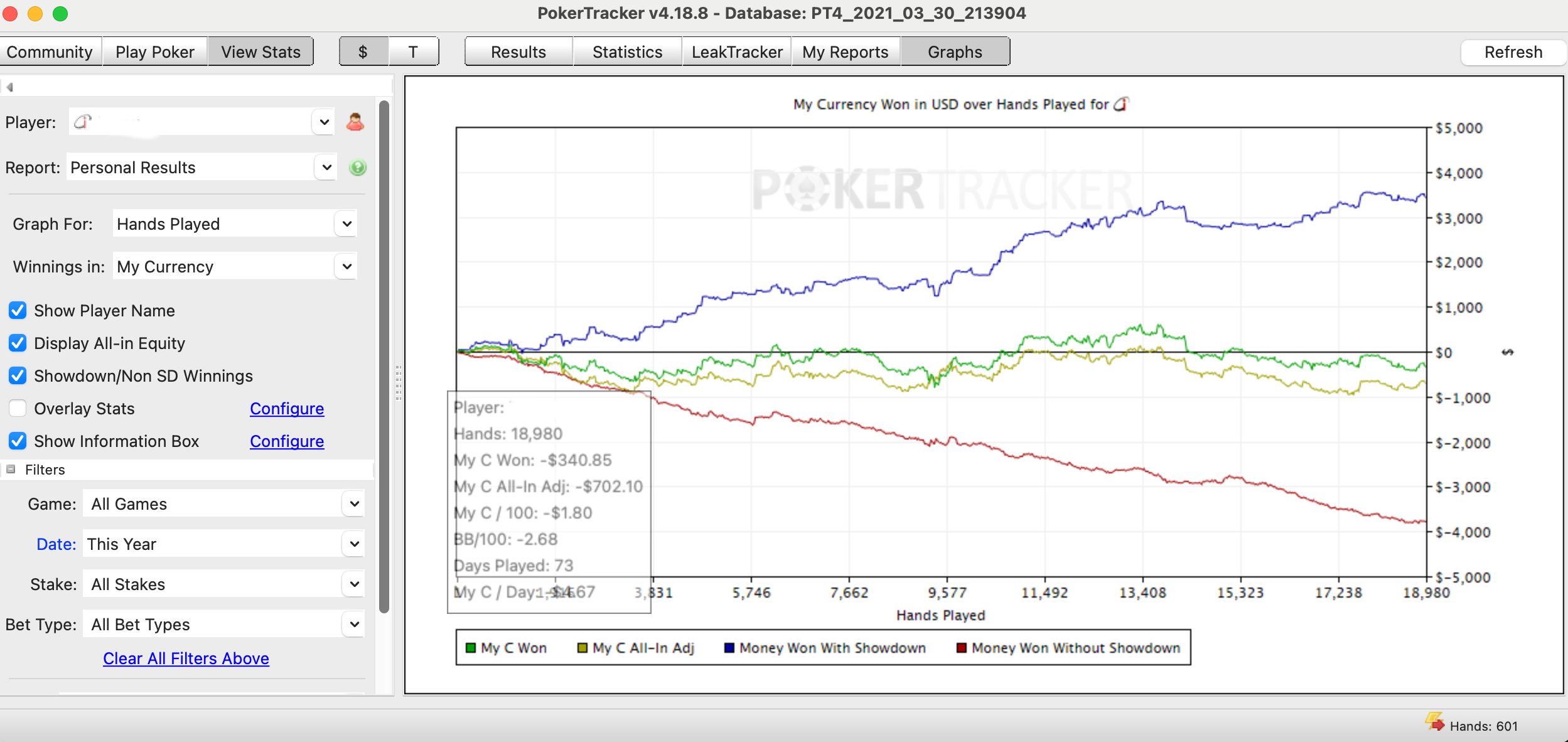The height and width of the screenshot is (742, 1568).
Task: Click the Date filter label link
Action: [56, 544]
